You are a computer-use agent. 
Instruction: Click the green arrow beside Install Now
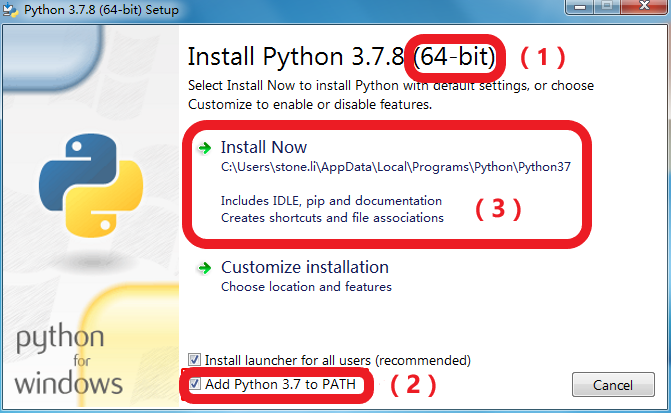pyautogui.click(x=205, y=148)
